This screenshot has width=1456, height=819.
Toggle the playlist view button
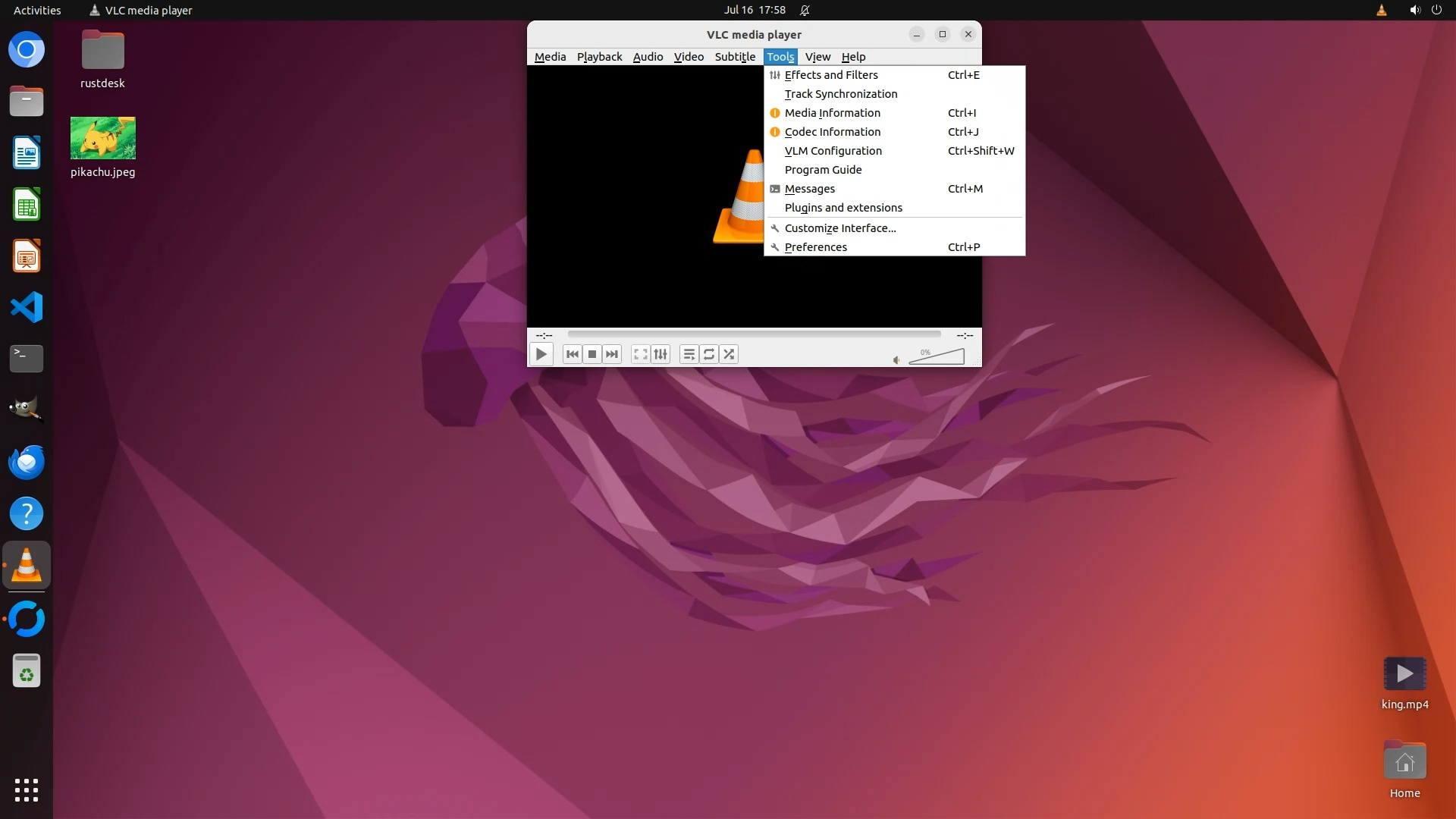click(x=689, y=354)
